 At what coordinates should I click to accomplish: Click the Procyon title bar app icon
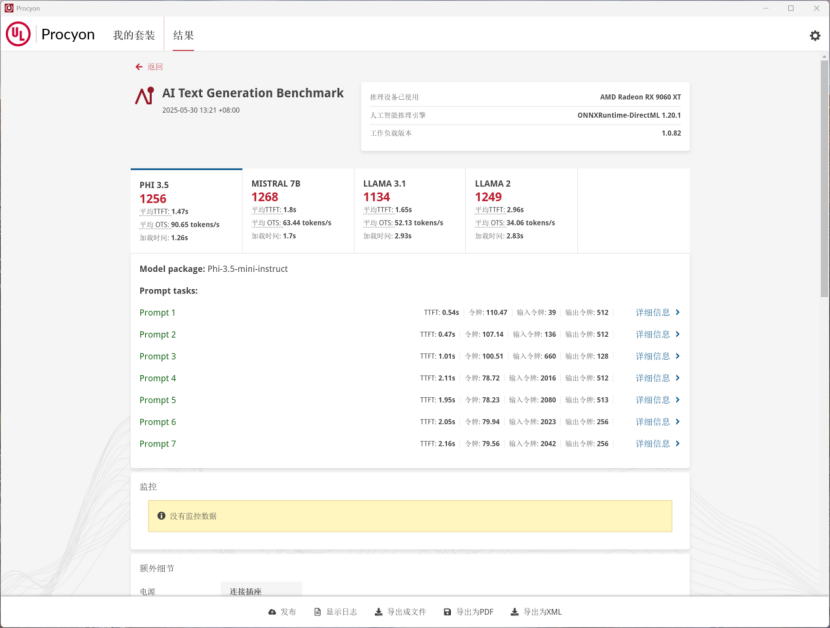9,8
